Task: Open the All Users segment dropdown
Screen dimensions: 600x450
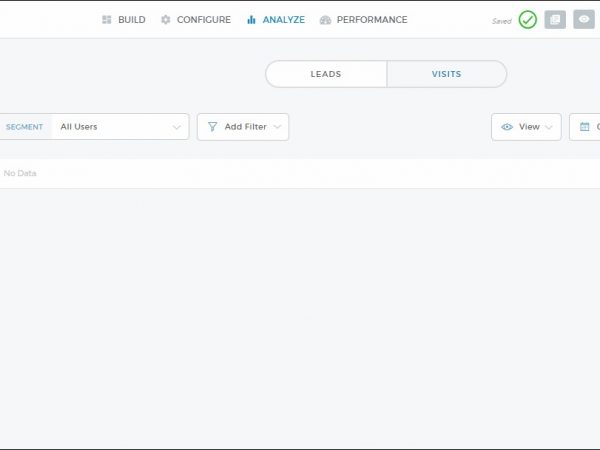Action: click(120, 127)
